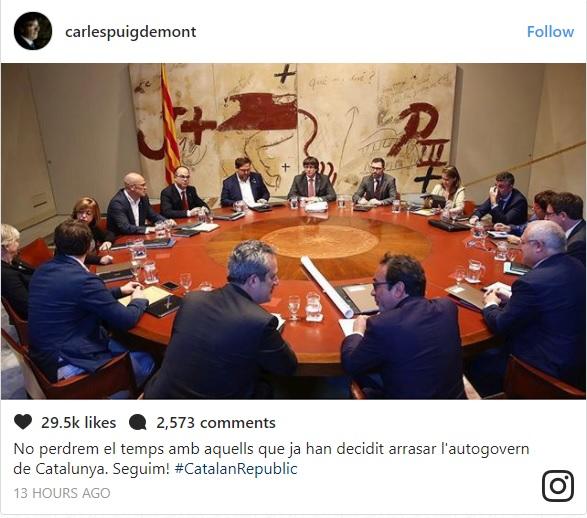Viewport: 587px width, 518px height.
Task: Open the 29.5k likes count
Action: tap(79, 423)
